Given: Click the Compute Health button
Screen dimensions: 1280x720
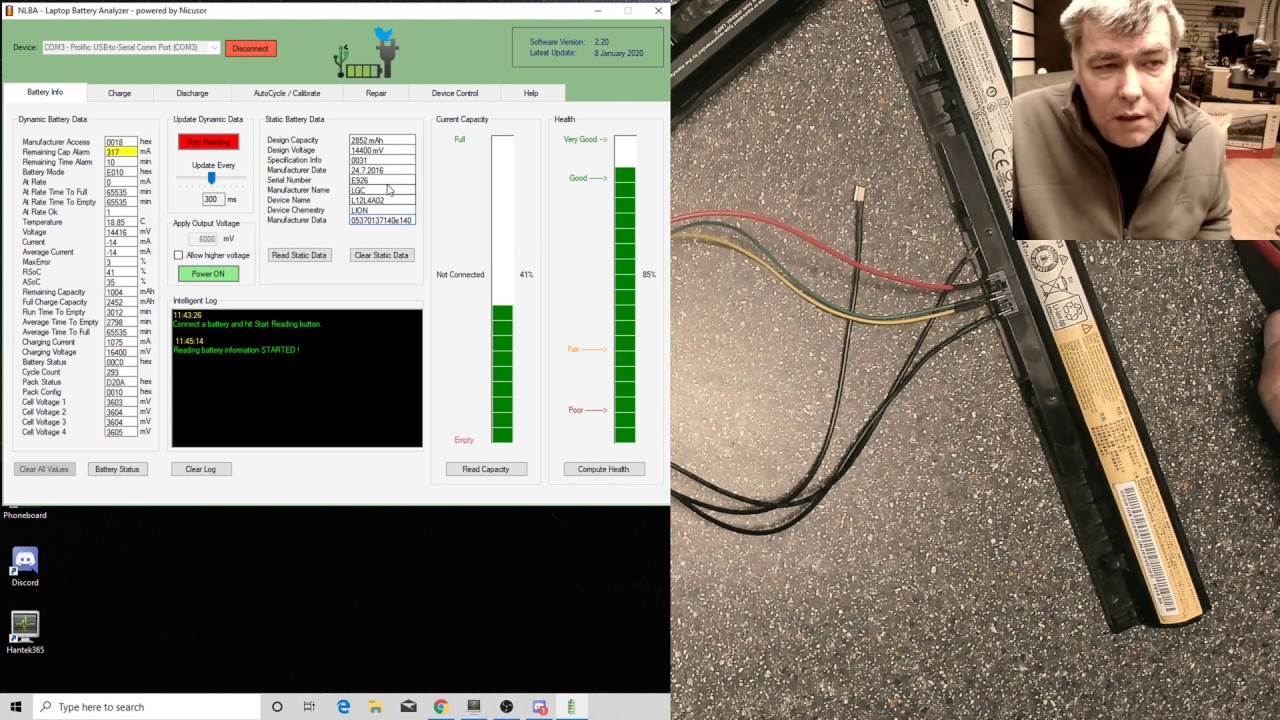Looking at the screenshot, I should click(x=603, y=469).
